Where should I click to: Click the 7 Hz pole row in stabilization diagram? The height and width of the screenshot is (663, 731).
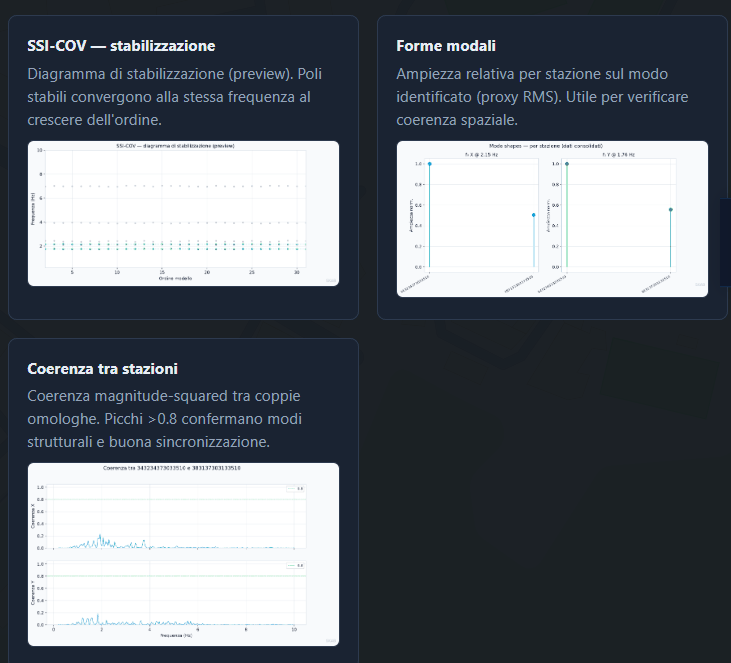pyautogui.click(x=175, y=186)
